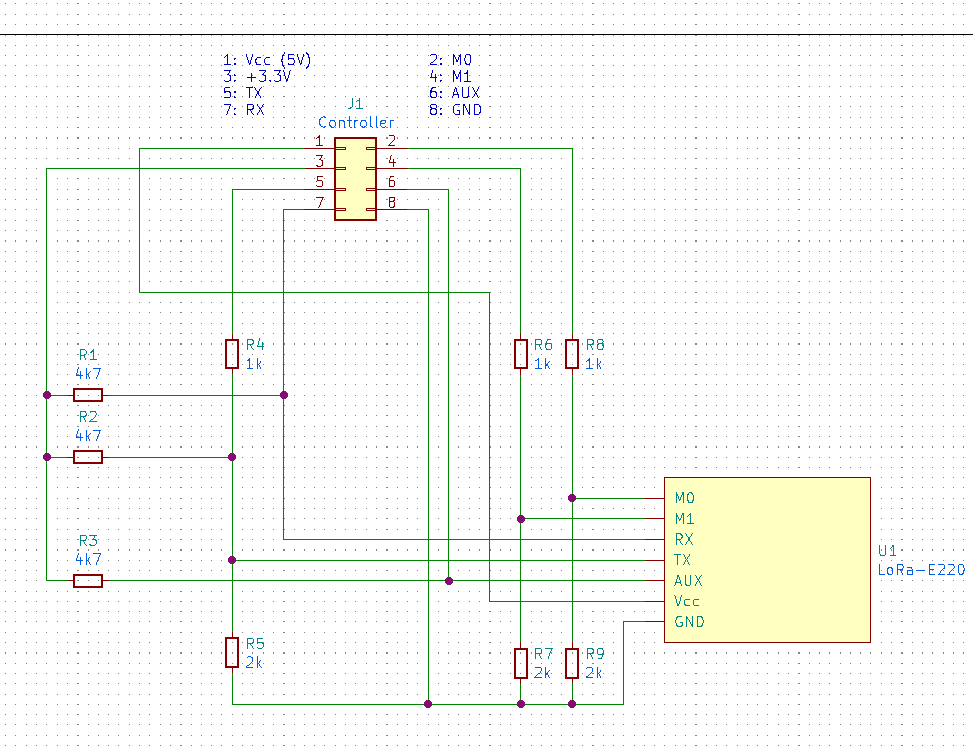
Task: Select resistor R9 symbol
Action: tap(572, 663)
